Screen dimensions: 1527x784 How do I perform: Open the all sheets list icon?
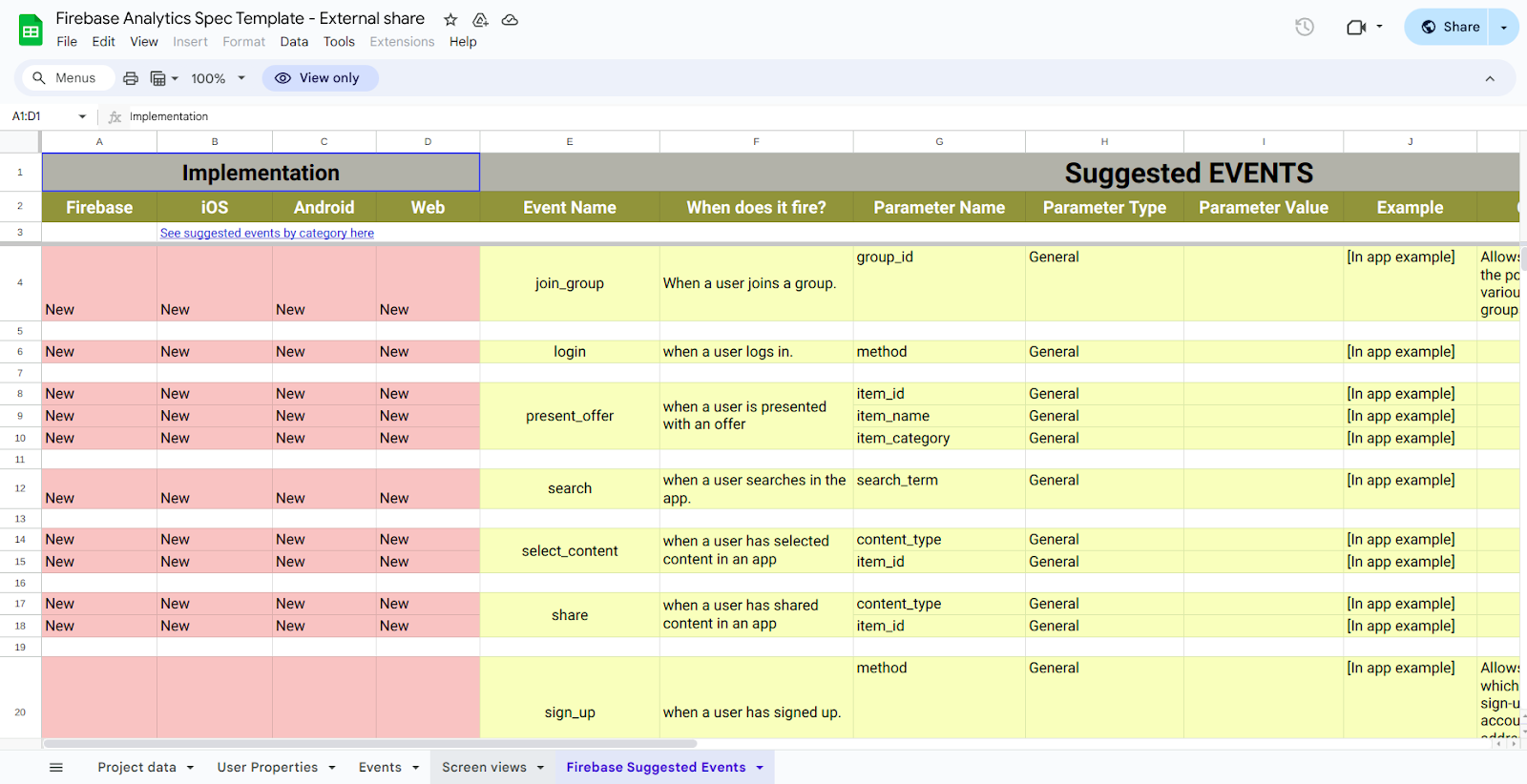(x=56, y=767)
